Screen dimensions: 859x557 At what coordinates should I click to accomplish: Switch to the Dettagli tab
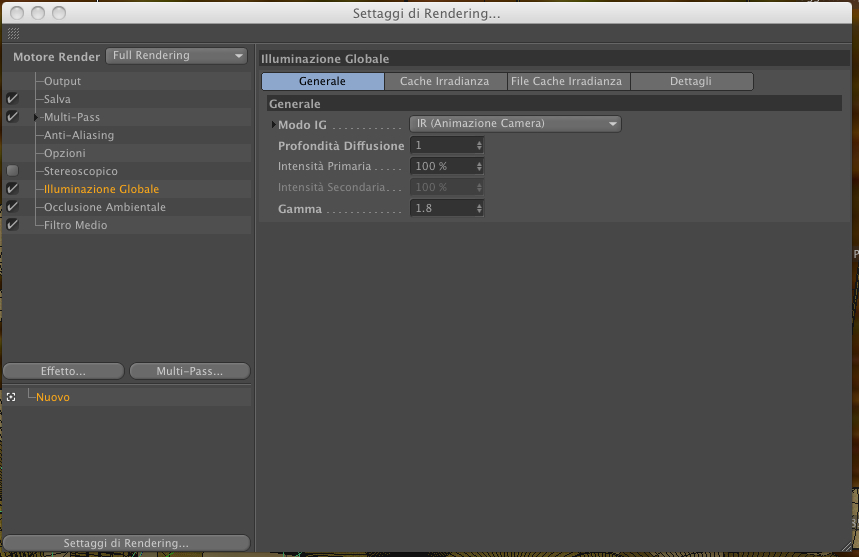pyautogui.click(x=691, y=81)
